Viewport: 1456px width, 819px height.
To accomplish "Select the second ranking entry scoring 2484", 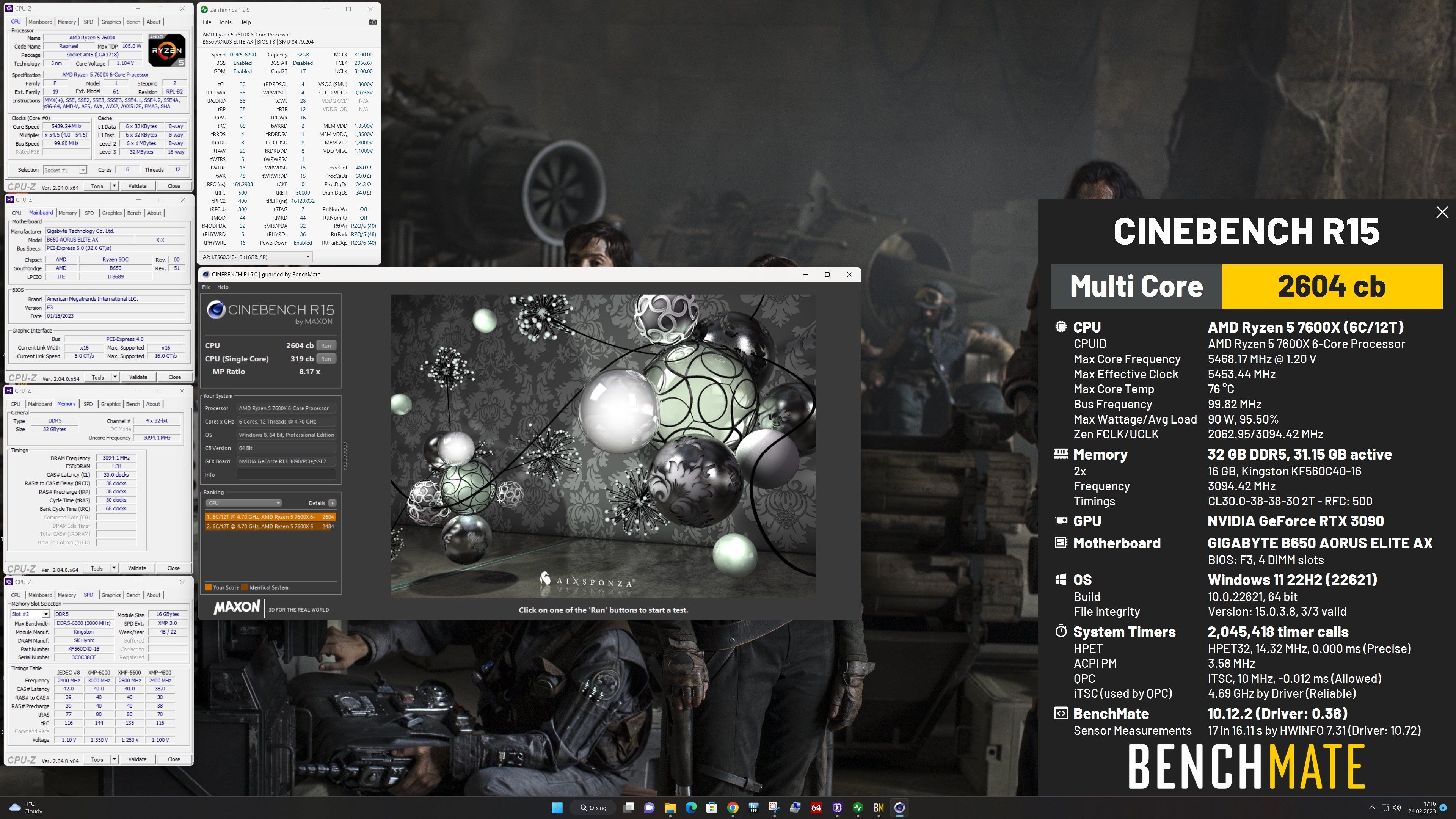I will pyautogui.click(x=271, y=526).
